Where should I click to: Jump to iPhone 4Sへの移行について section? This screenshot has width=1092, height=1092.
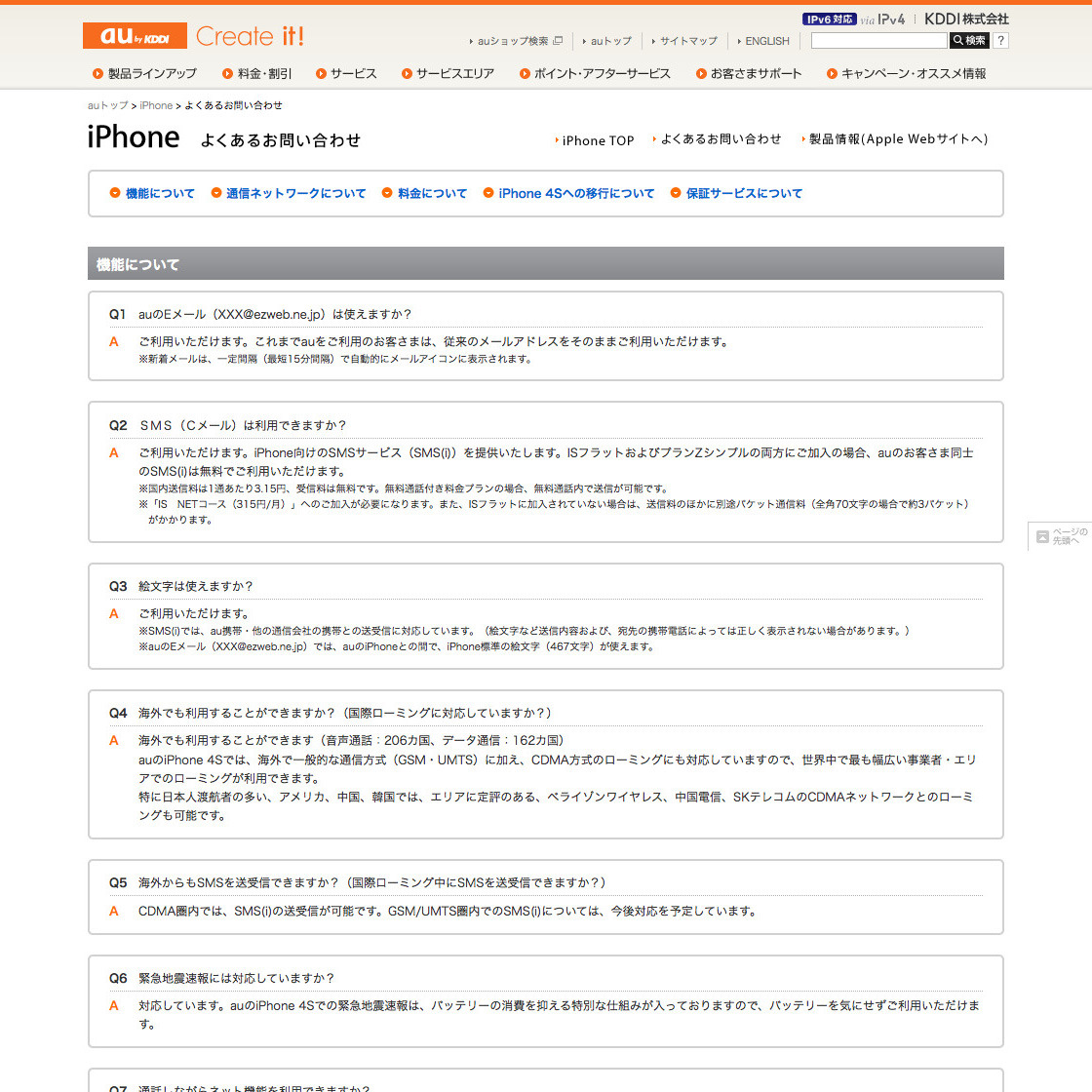[x=576, y=194]
